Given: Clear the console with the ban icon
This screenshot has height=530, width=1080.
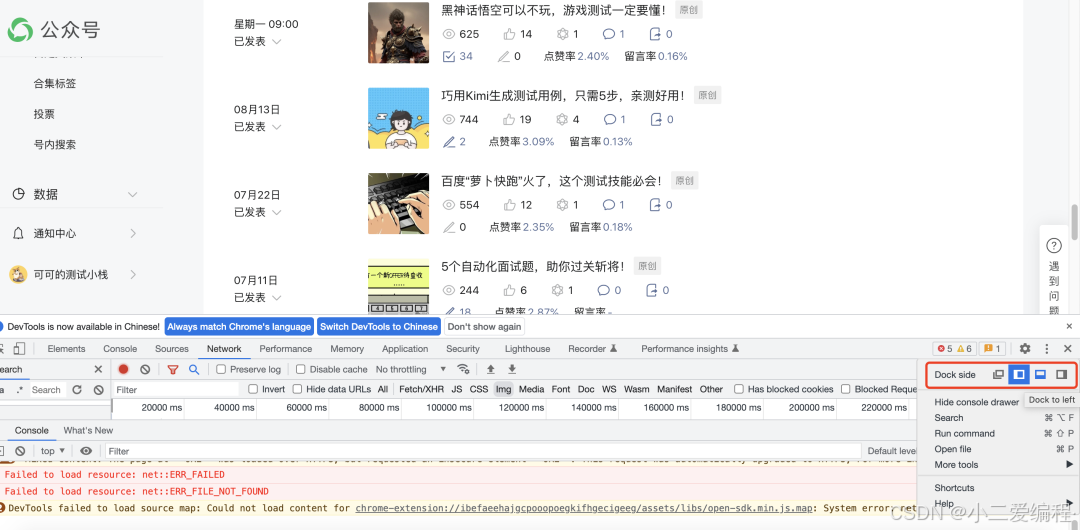Looking at the screenshot, I should [x=21, y=451].
